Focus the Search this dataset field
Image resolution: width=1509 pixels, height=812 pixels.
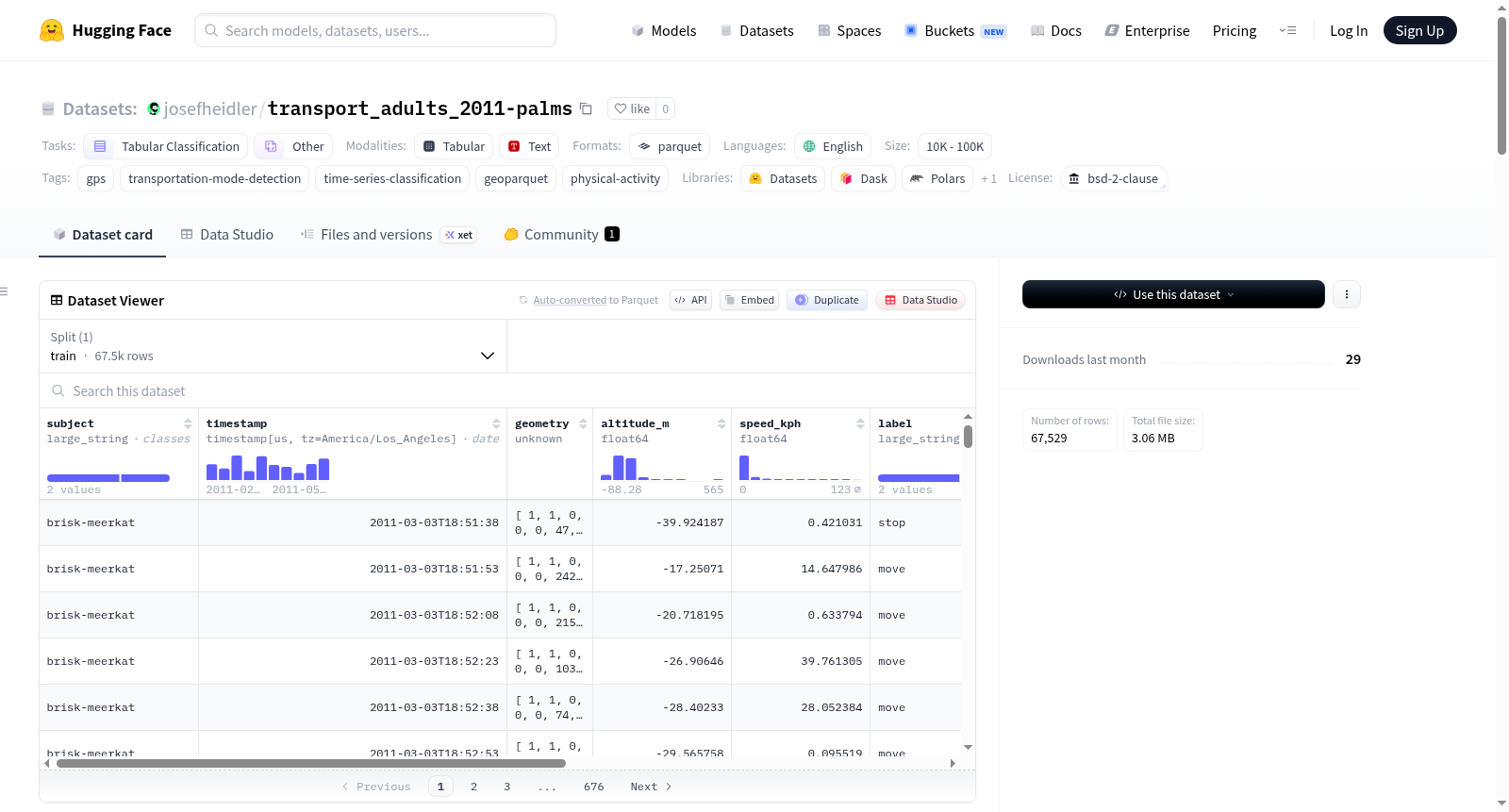coord(507,390)
